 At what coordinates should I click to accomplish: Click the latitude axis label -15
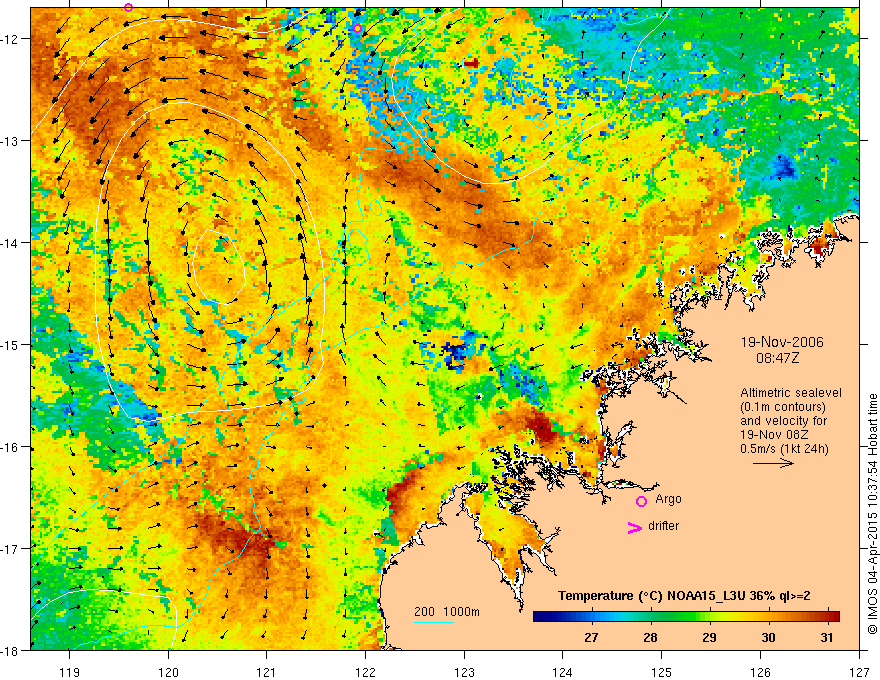10,345
